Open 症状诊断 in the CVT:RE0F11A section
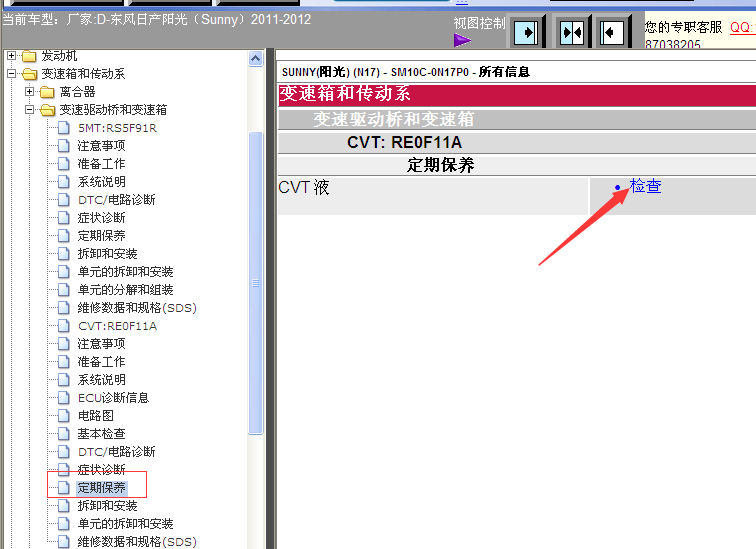This screenshot has height=549, width=756. [101, 469]
